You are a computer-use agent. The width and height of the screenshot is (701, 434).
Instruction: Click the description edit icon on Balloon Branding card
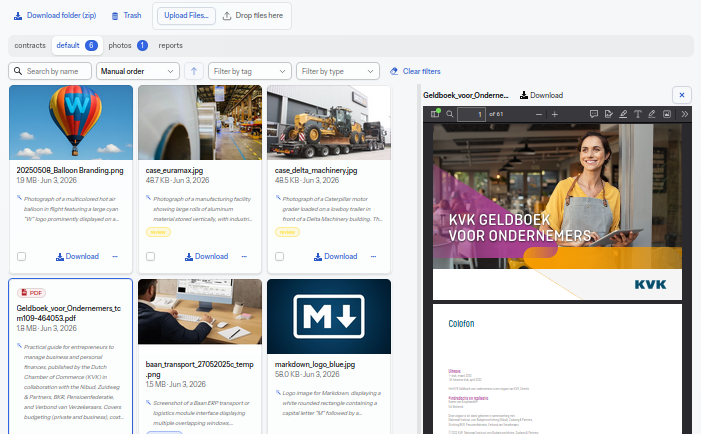click(19, 198)
